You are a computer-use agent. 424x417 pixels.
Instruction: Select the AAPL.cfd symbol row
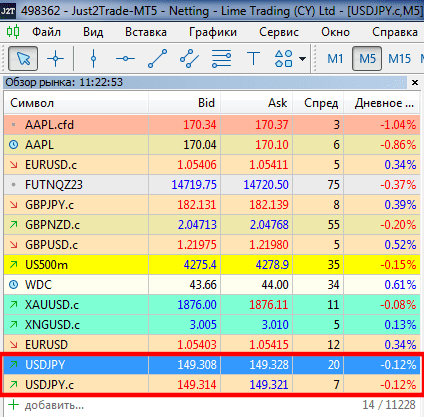tap(212, 125)
